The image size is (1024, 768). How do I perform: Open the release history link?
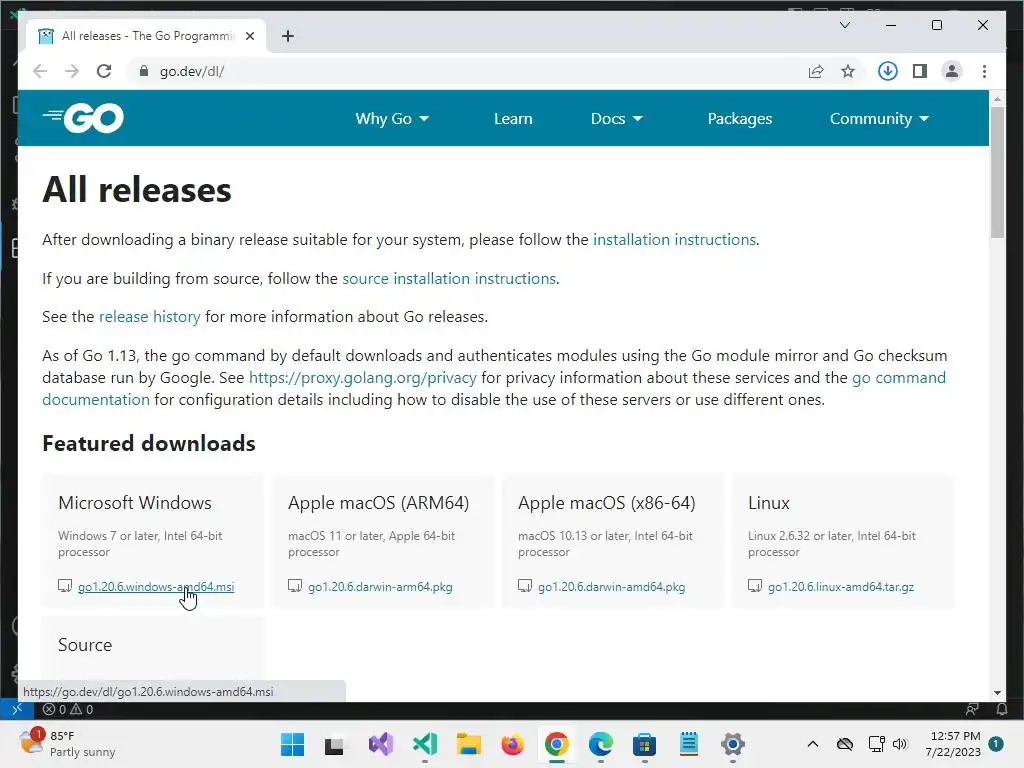(x=150, y=317)
